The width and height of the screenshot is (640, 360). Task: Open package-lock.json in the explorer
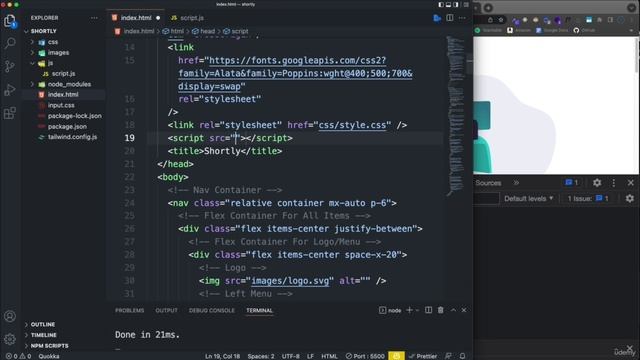click(x=74, y=116)
